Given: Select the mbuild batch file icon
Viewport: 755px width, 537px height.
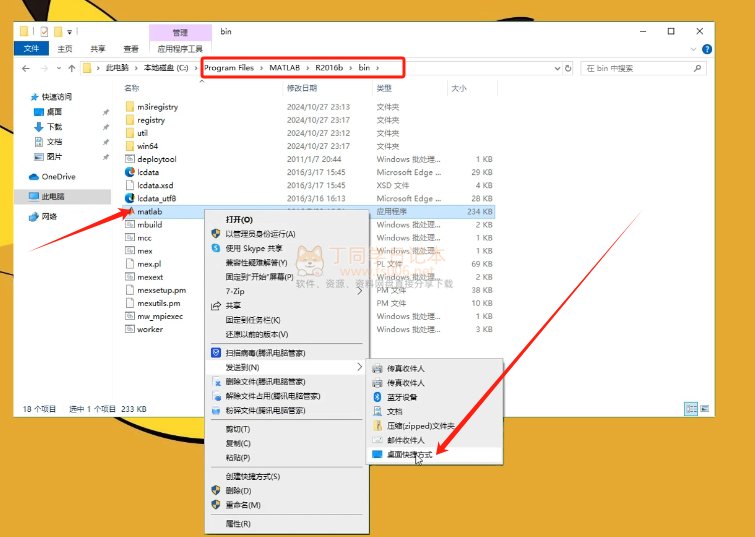Looking at the screenshot, I should (x=130, y=224).
